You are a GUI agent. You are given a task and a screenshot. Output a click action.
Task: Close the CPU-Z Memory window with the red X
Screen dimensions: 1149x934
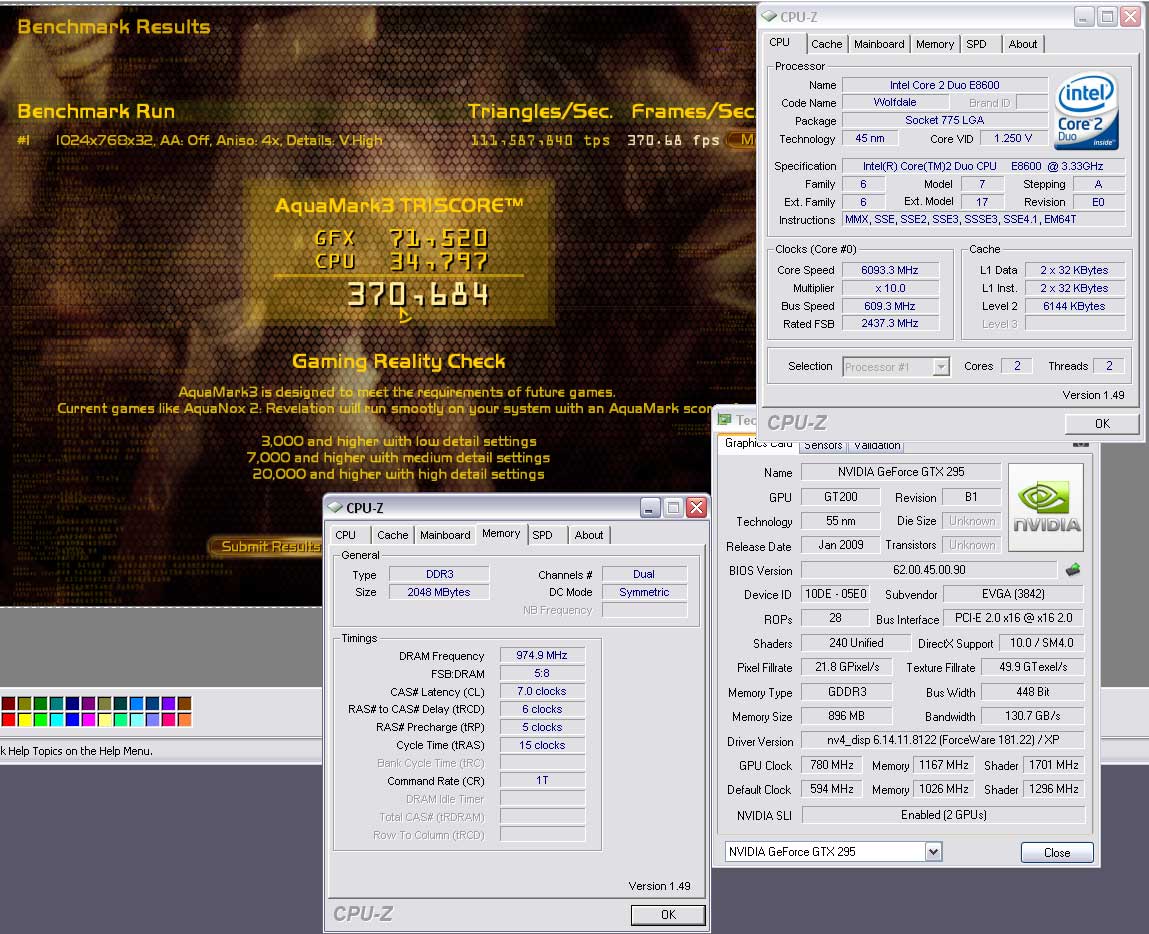tap(697, 507)
